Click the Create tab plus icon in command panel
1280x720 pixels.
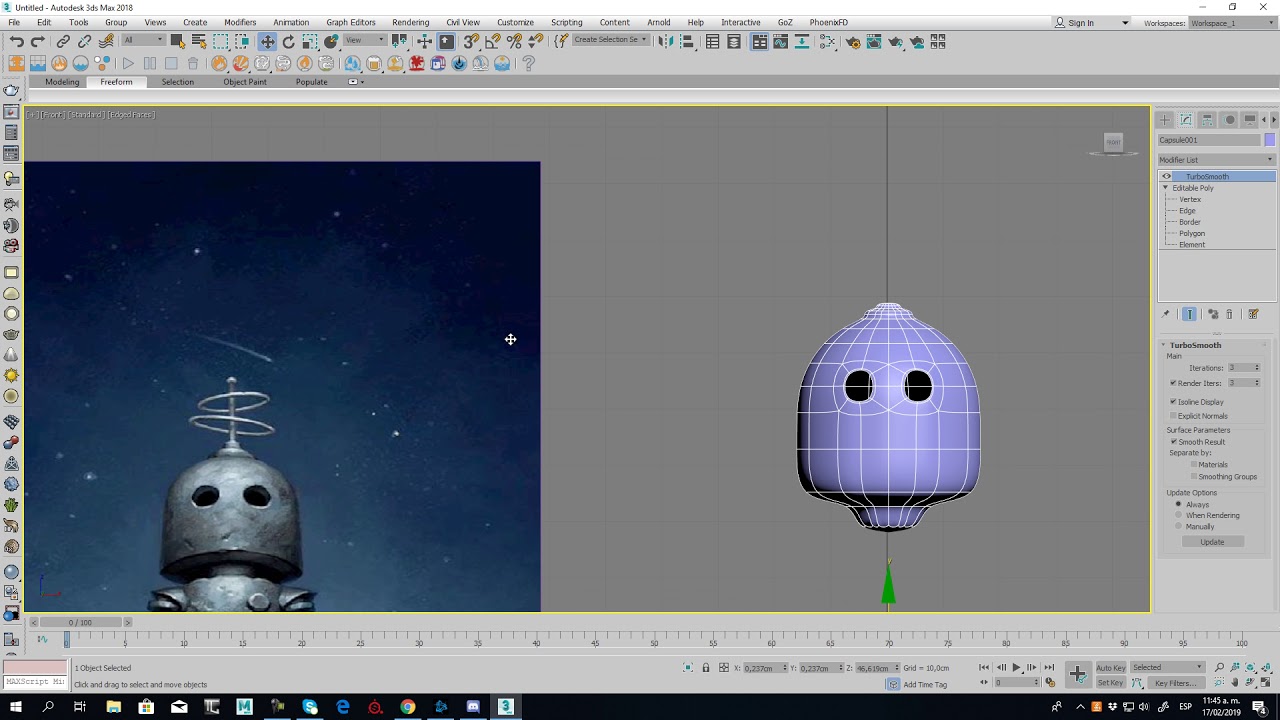pos(1165,119)
